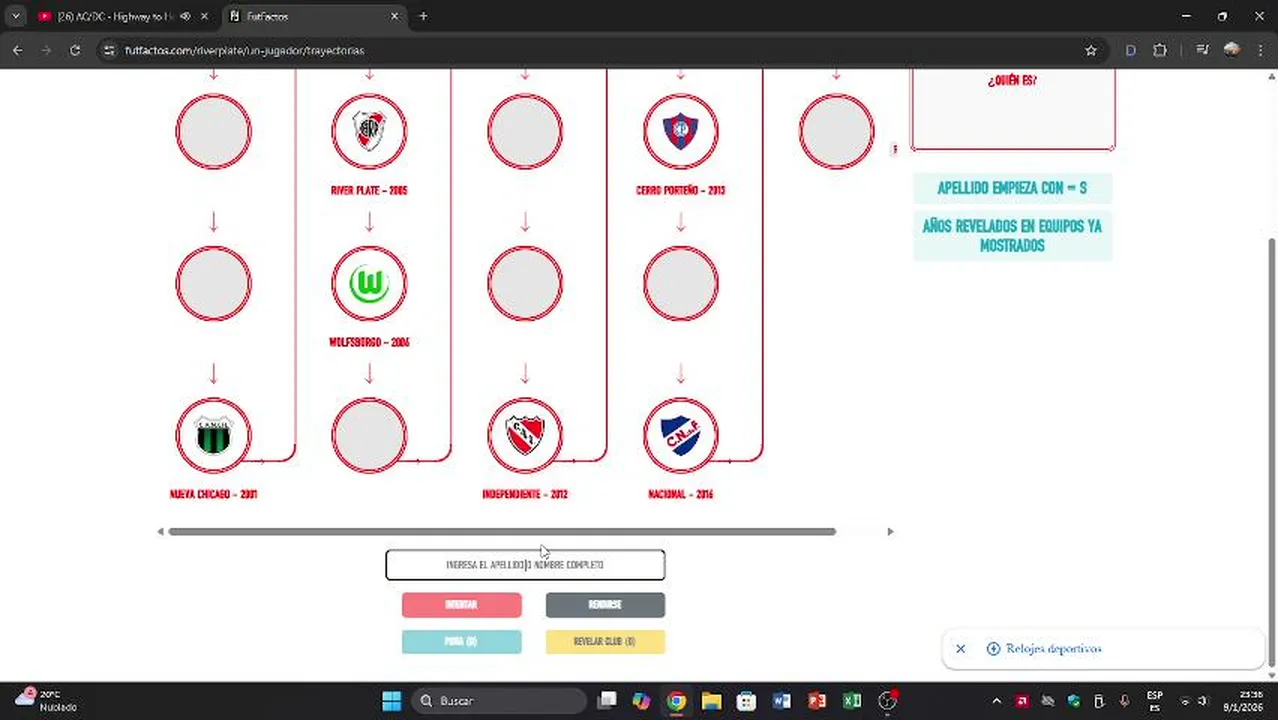Screen dimensions: 1278x720
Task: Click 'CERRO PORTEÑO - 2013' label
Action: point(681,190)
